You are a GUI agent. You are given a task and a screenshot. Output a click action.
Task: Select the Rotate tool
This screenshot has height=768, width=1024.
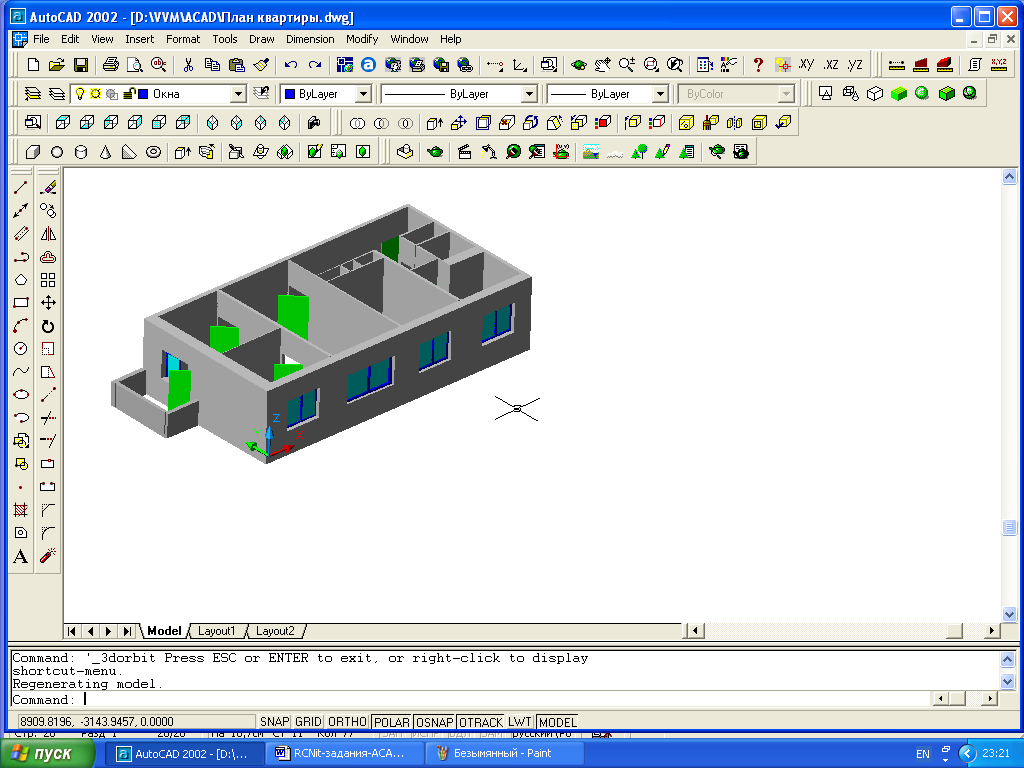48,326
